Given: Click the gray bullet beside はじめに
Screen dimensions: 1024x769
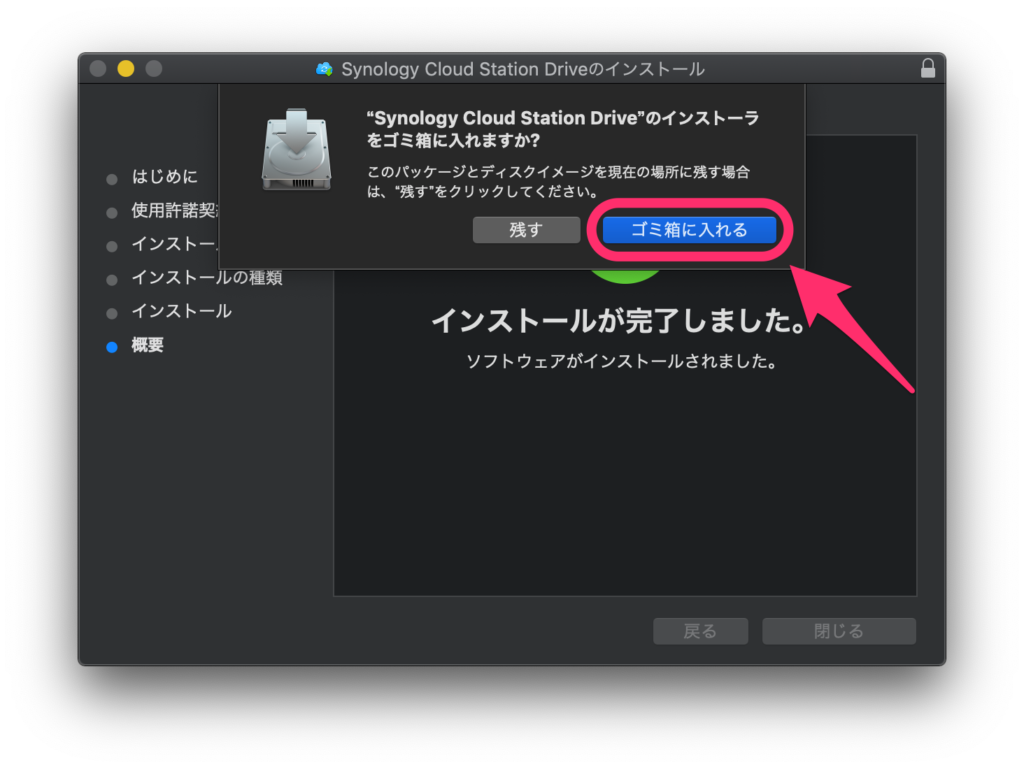Looking at the screenshot, I should click(112, 179).
